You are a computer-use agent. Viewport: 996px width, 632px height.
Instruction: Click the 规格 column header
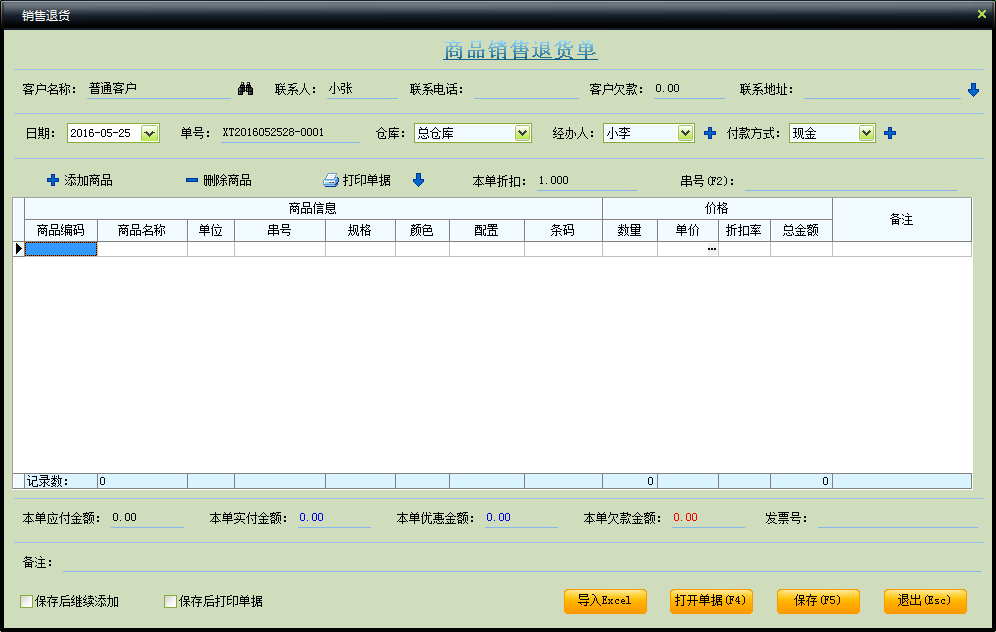point(360,230)
